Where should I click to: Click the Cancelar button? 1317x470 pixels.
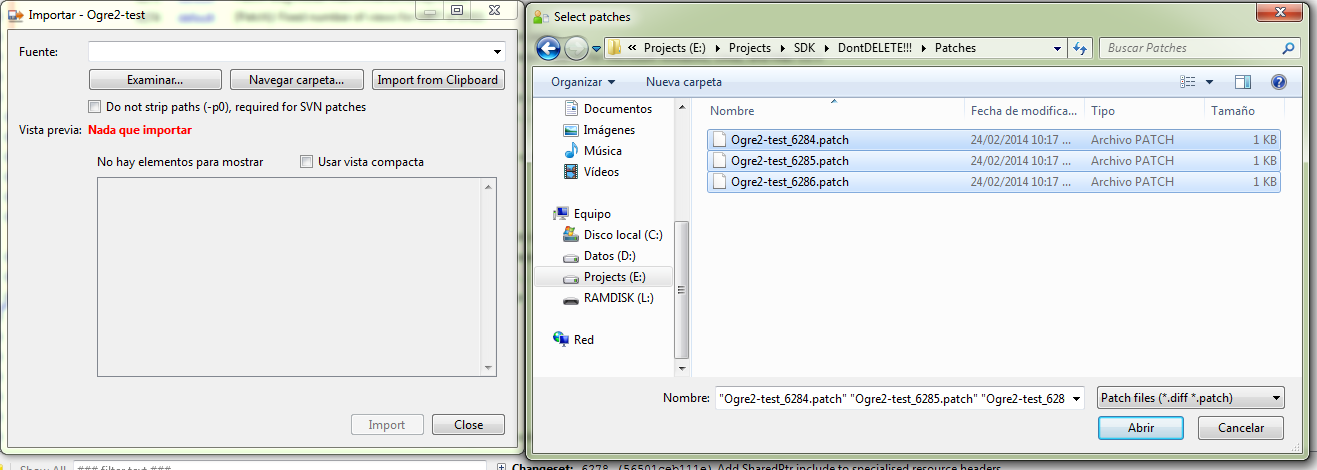point(1239,428)
